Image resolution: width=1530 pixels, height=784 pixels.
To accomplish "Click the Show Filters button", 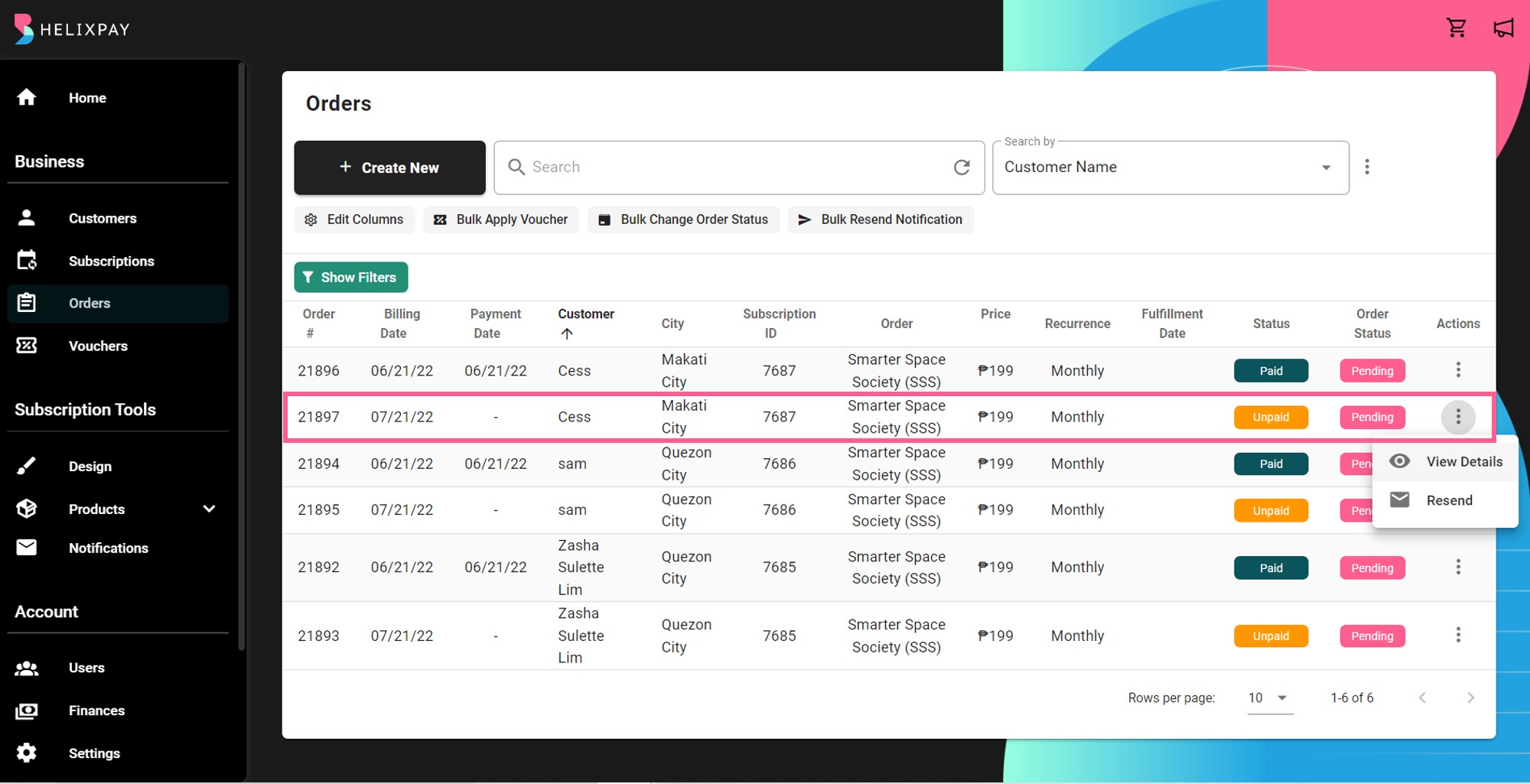I will point(351,278).
